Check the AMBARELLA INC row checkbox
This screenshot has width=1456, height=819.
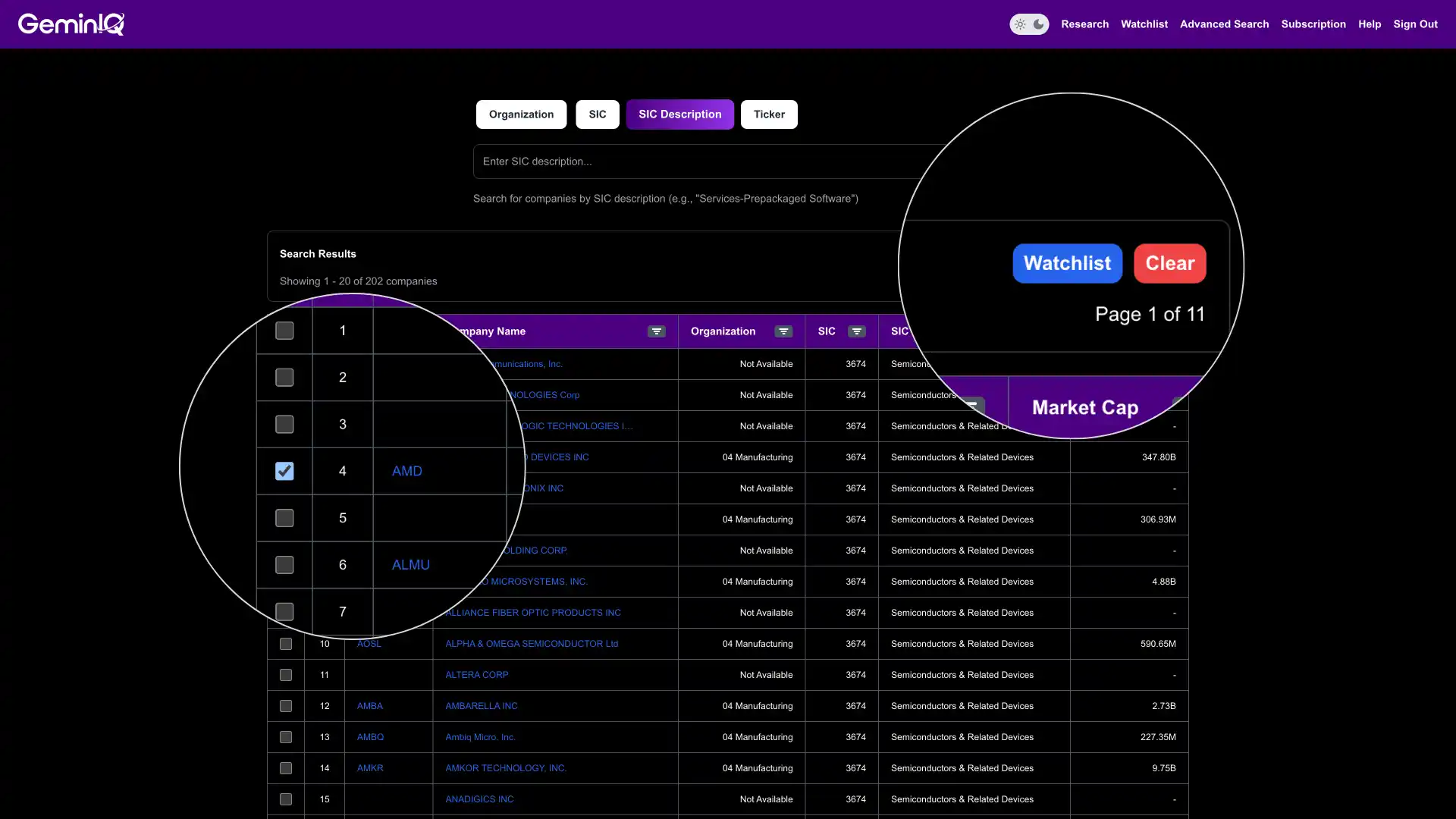coord(286,706)
